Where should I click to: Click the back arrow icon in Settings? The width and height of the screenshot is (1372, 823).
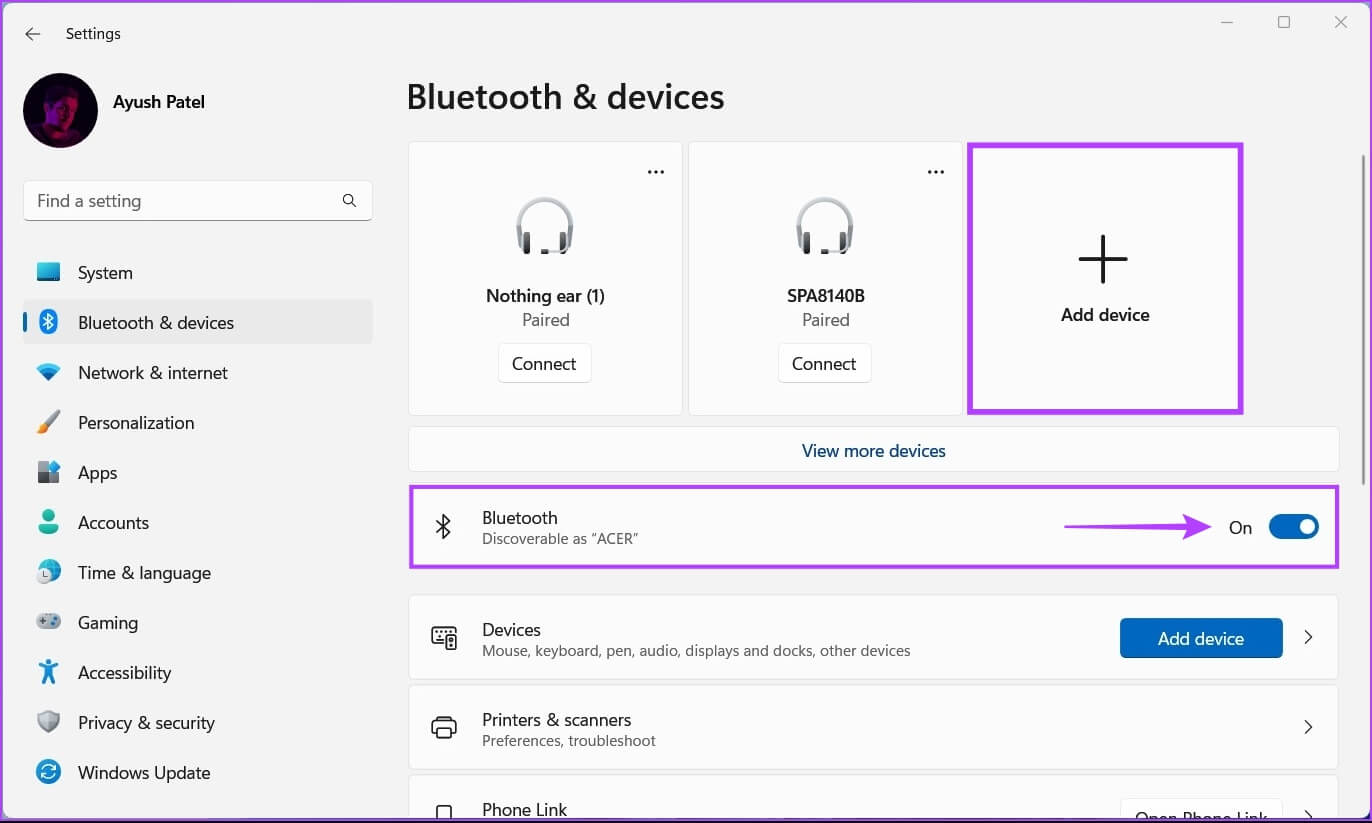coord(33,34)
